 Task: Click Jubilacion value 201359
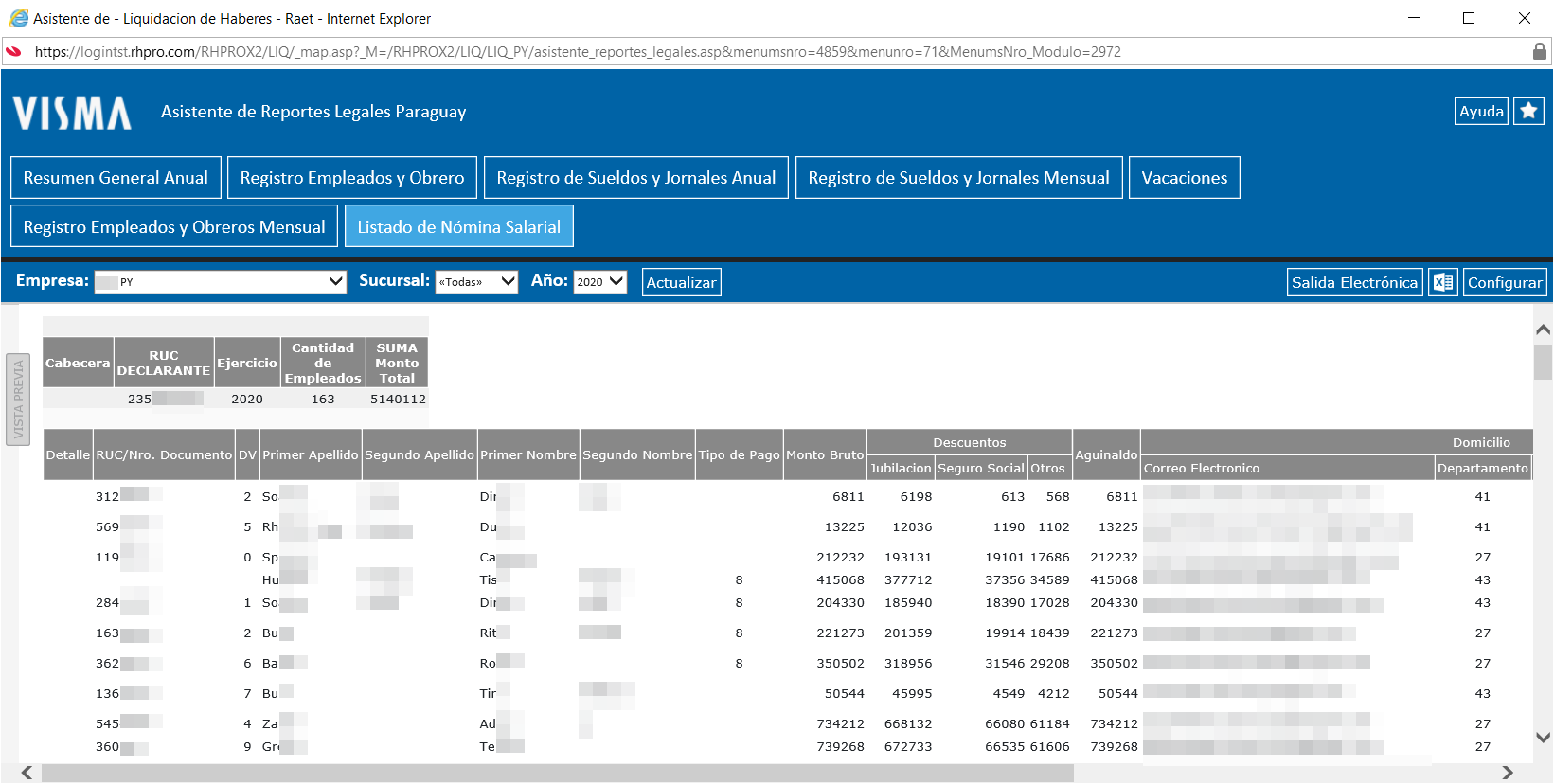[x=908, y=633]
